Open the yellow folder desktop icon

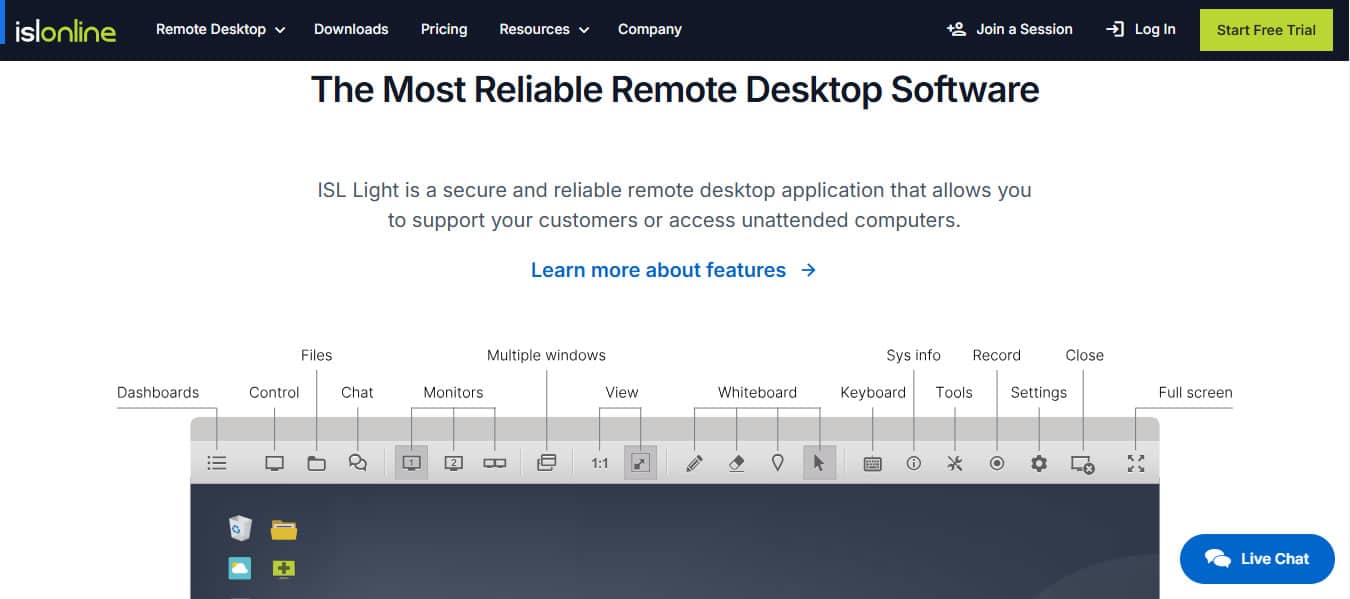pos(284,529)
